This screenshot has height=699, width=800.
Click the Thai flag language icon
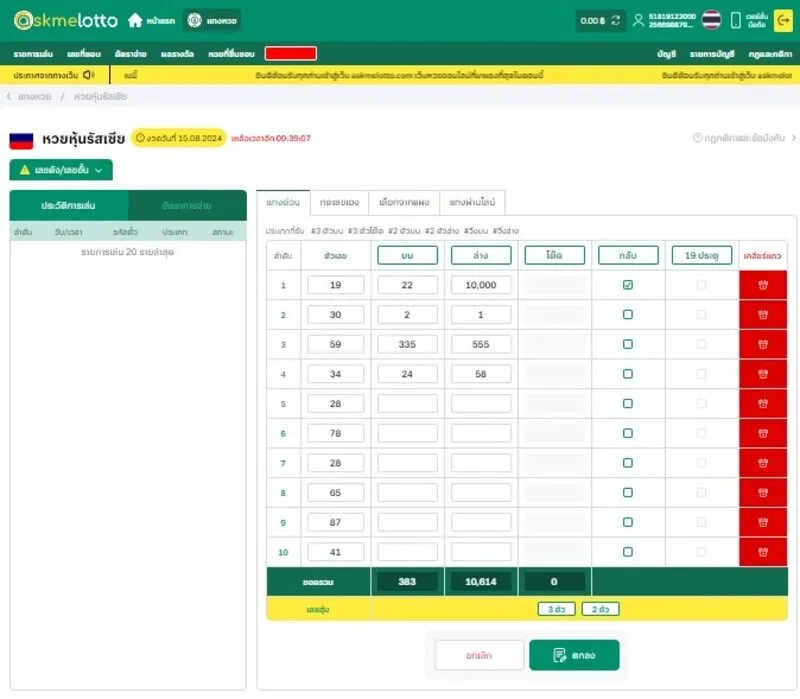pyautogui.click(x=710, y=18)
